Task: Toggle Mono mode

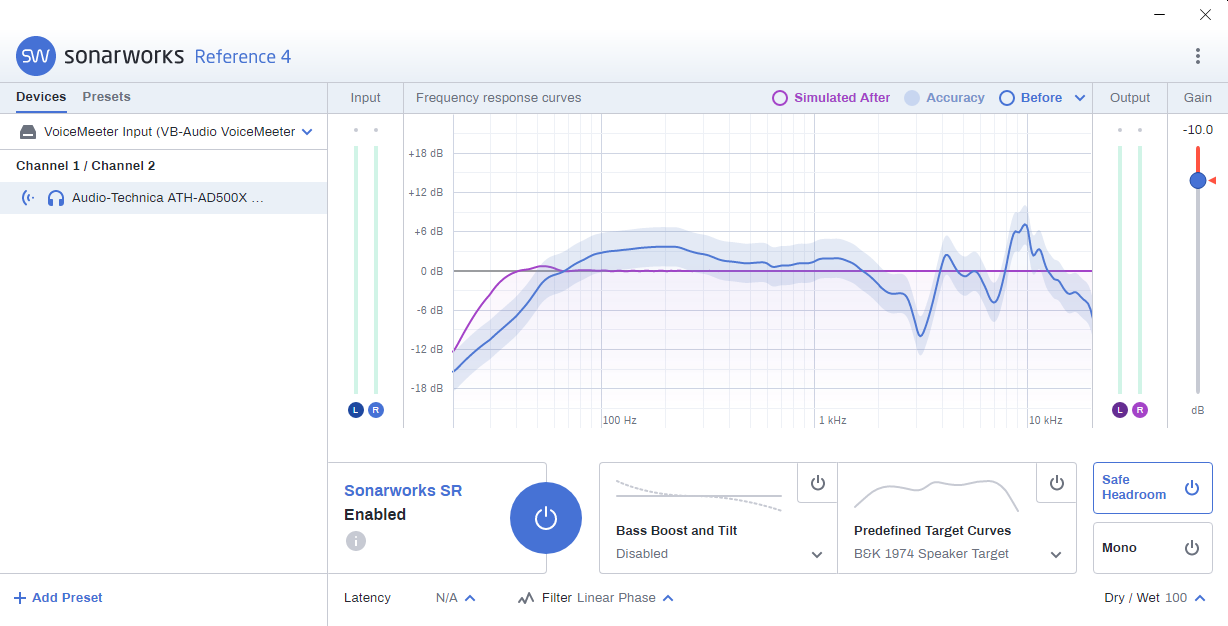Action: click(1152, 548)
